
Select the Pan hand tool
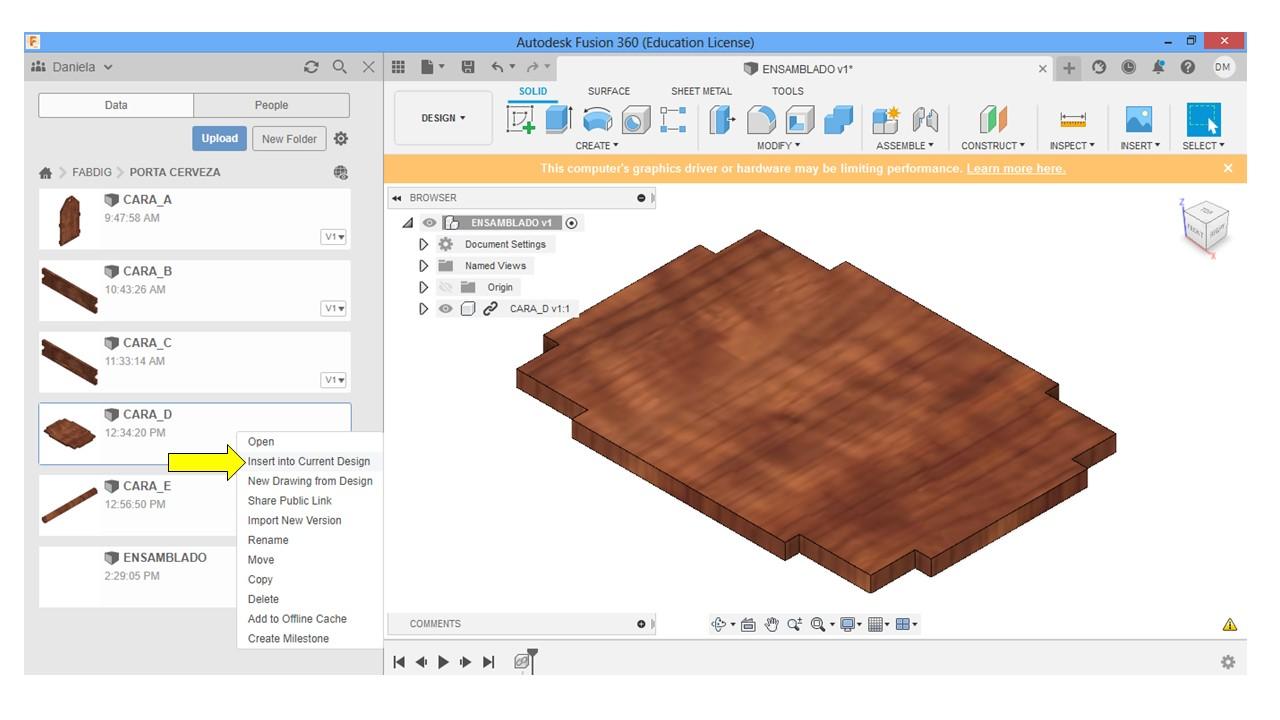771,624
